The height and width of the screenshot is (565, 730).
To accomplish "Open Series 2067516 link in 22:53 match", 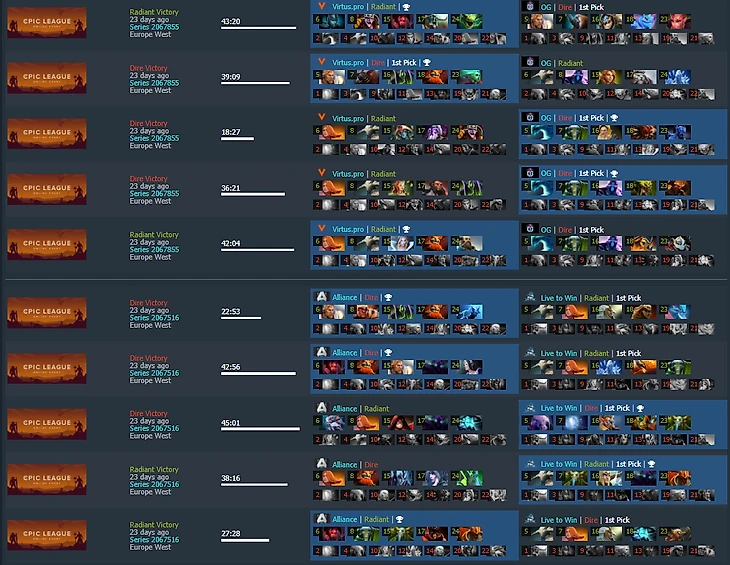I will pyautogui.click(x=154, y=318).
